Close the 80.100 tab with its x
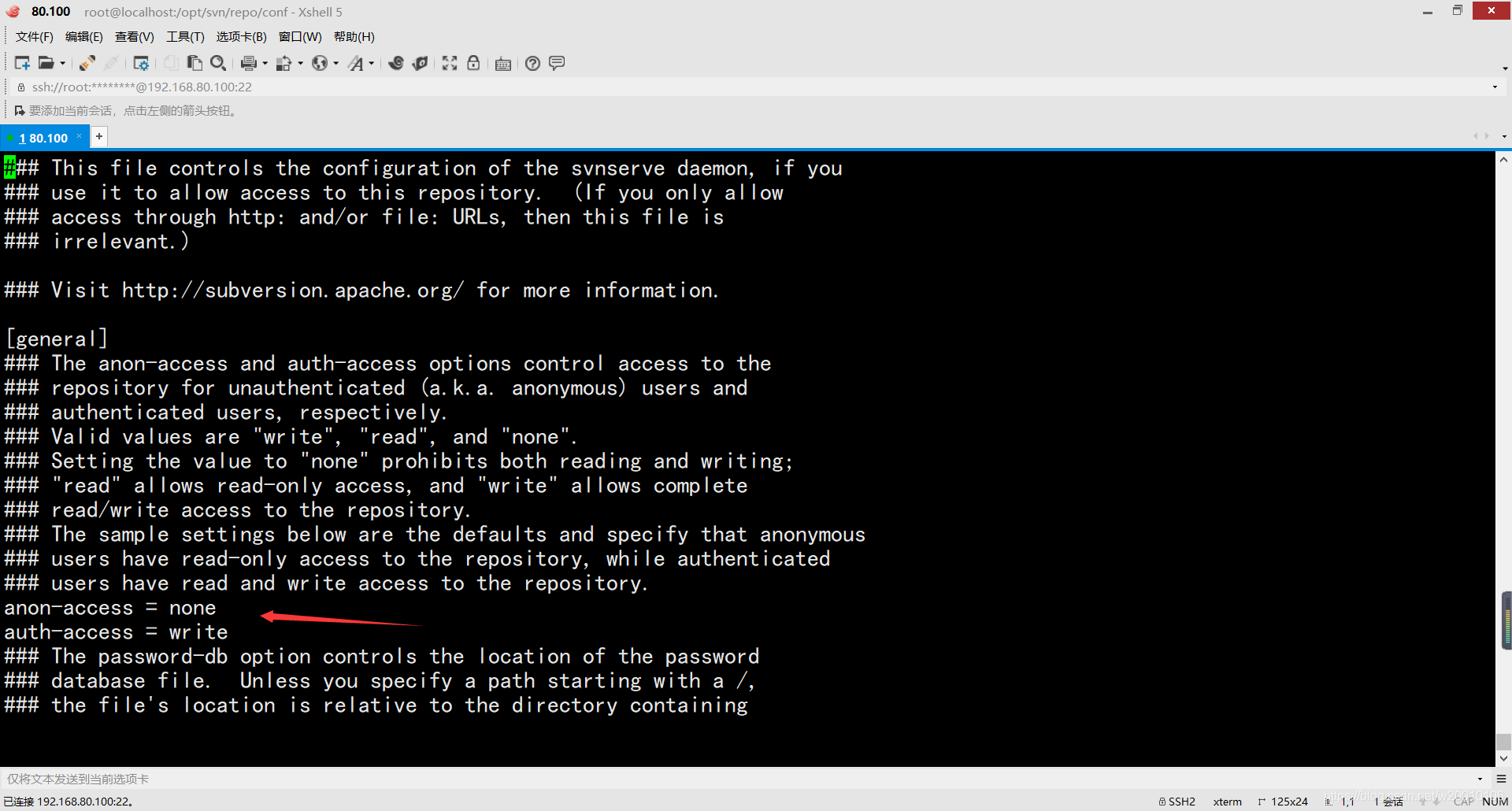This screenshot has height=811, width=1512. pyautogui.click(x=79, y=137)
